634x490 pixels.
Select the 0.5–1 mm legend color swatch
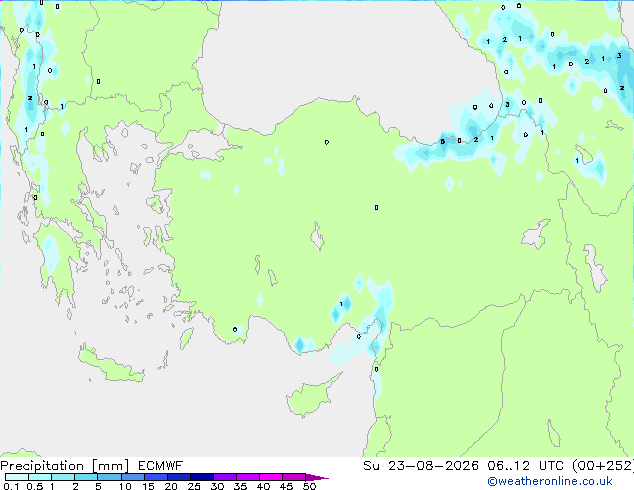pos(40,477)
